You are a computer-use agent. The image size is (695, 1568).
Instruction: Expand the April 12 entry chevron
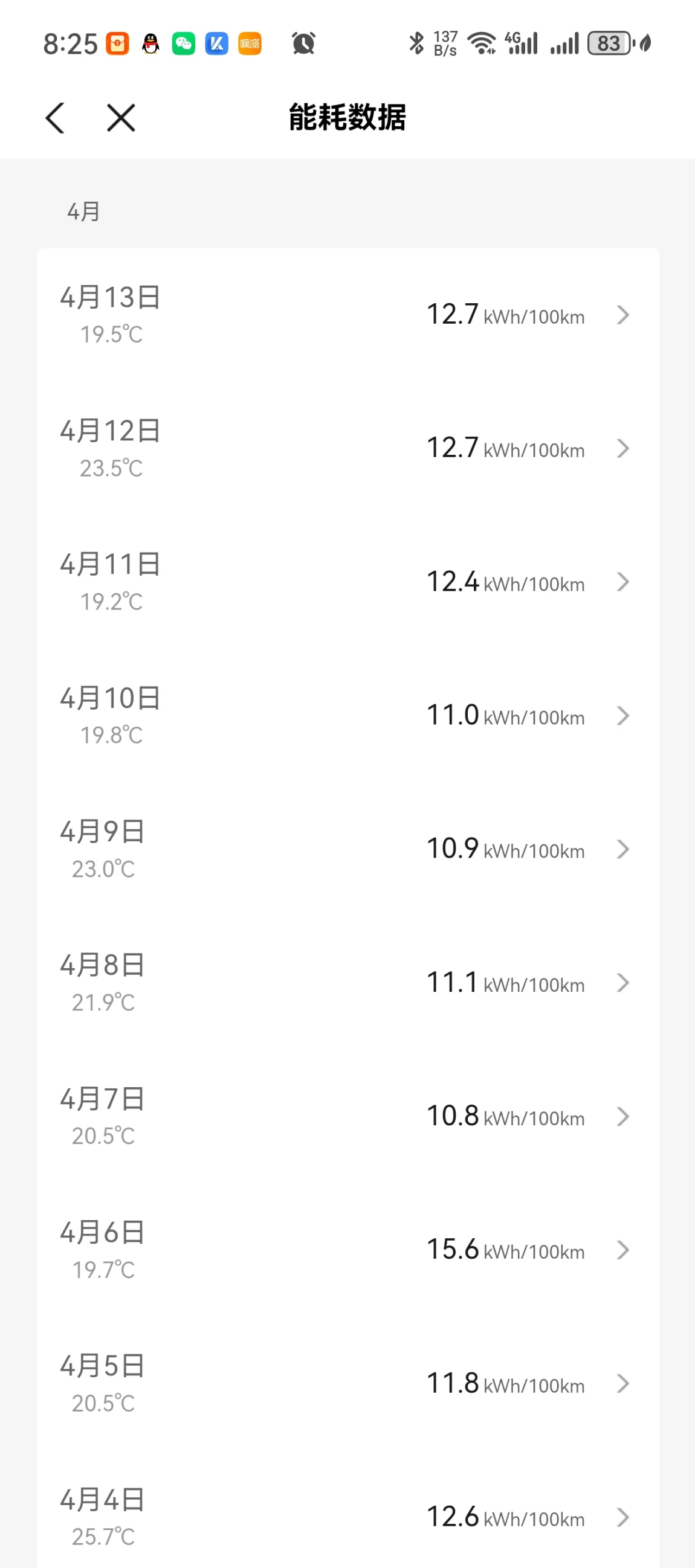tap(622, 449)
